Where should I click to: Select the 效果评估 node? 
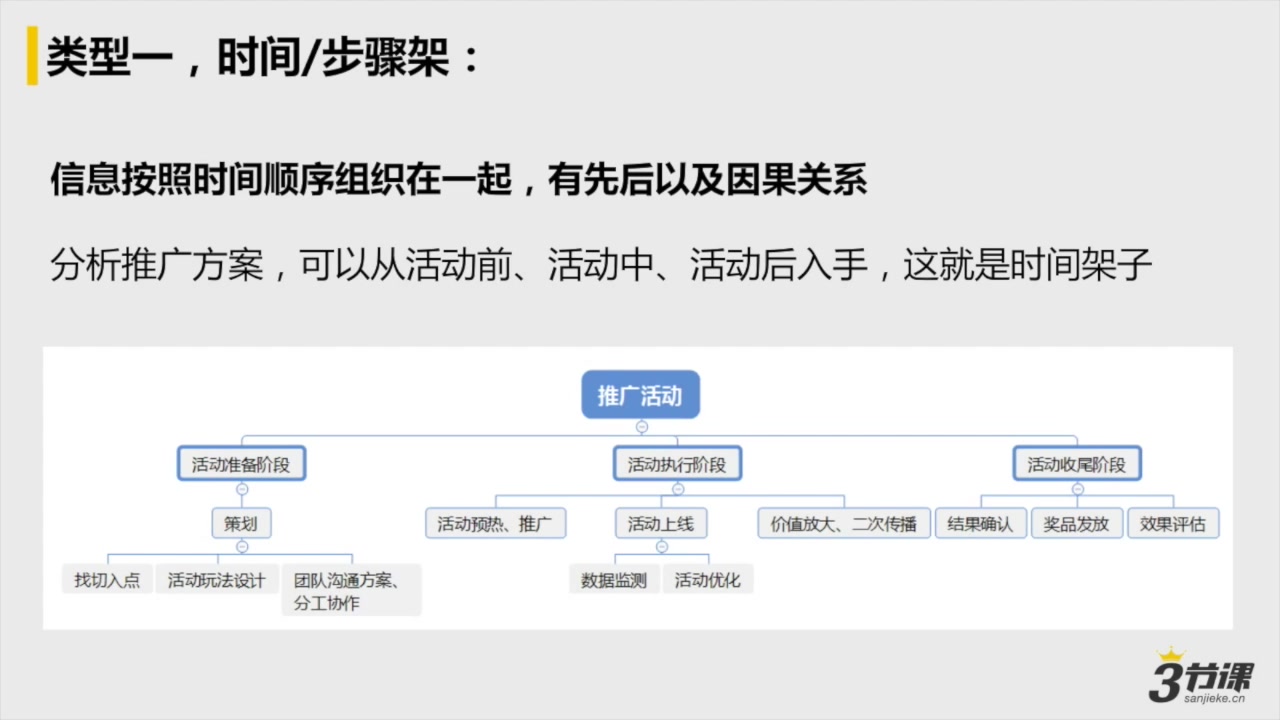pos(1174,523)
